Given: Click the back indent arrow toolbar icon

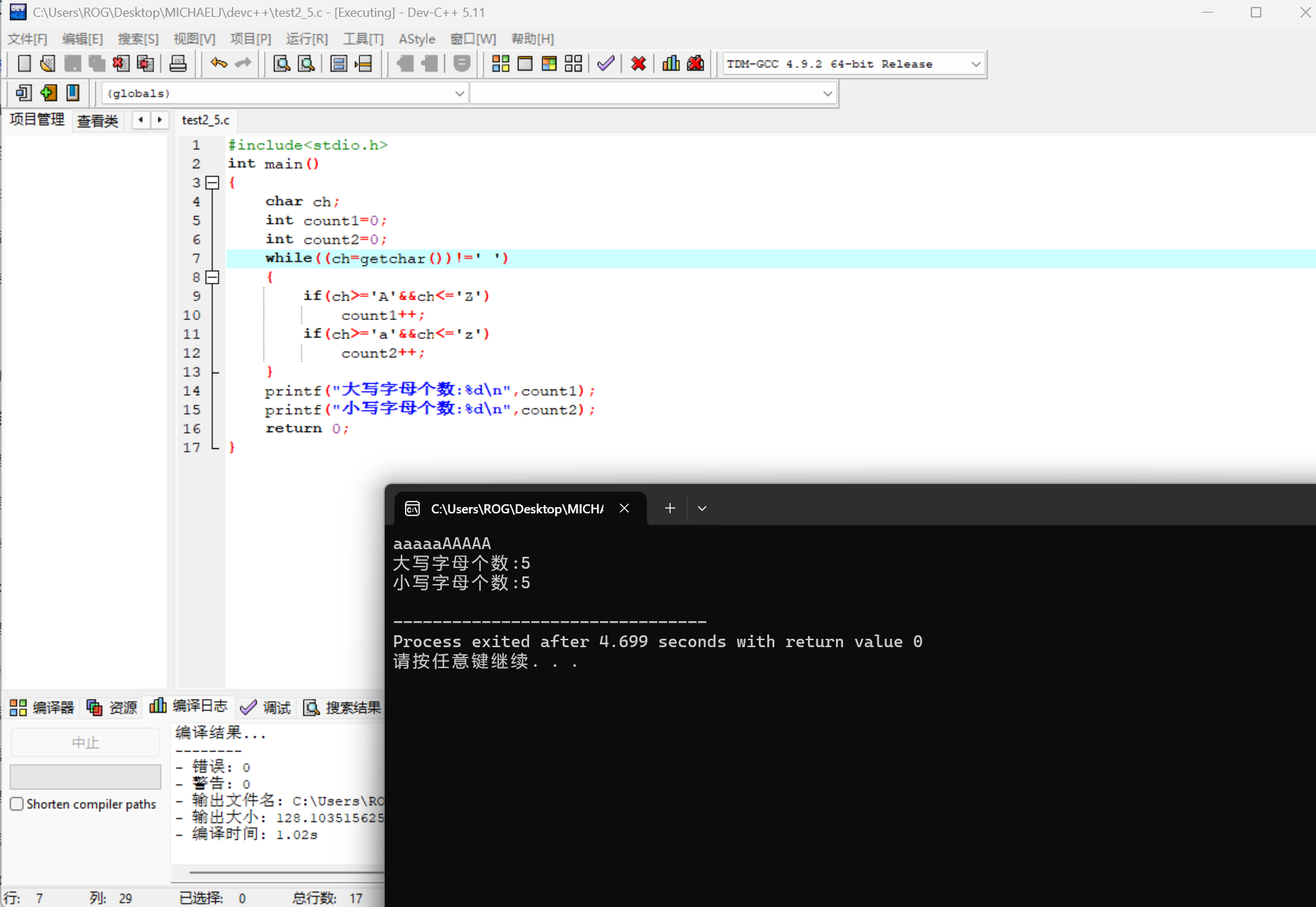Looking at the screenshot, I should pos(405,64).
